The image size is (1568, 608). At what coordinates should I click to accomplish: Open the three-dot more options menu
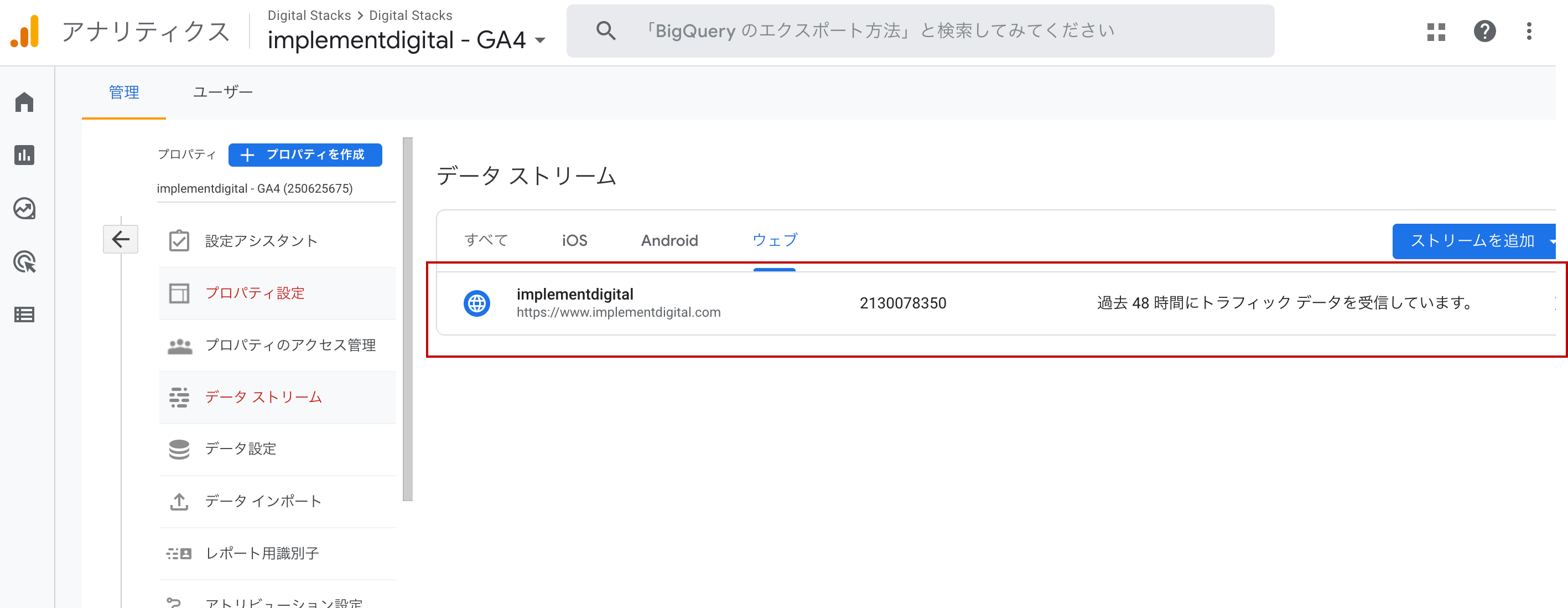1529,31
